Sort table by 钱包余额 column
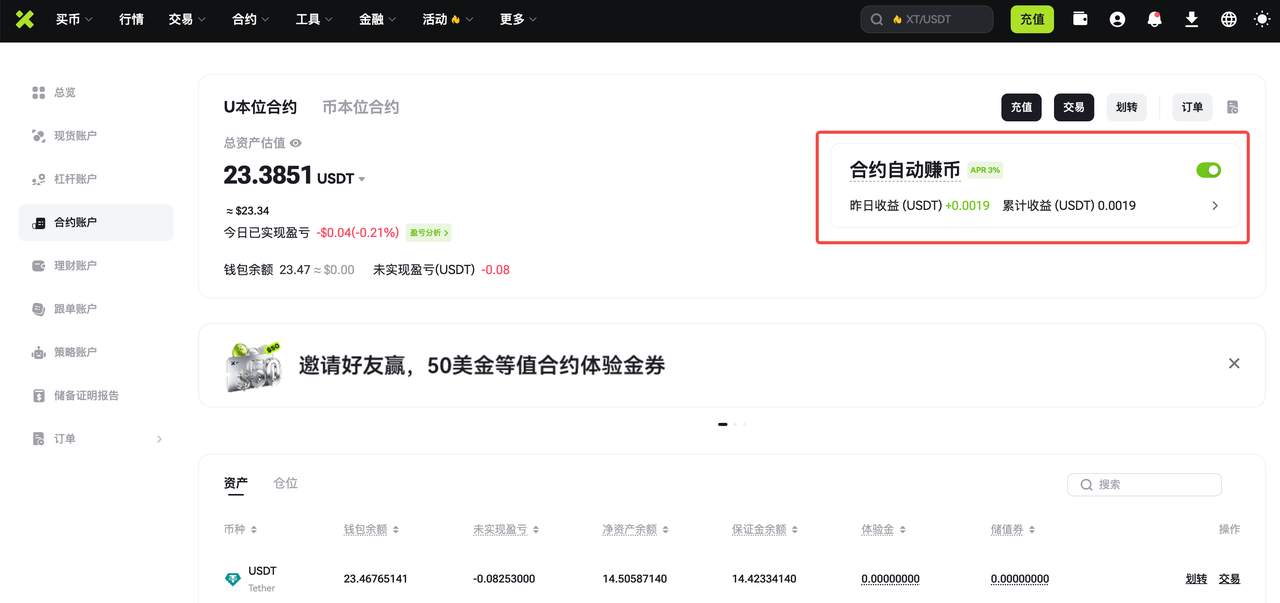The height and width of the screenshot is (603, 1280). tap(371, 529)
